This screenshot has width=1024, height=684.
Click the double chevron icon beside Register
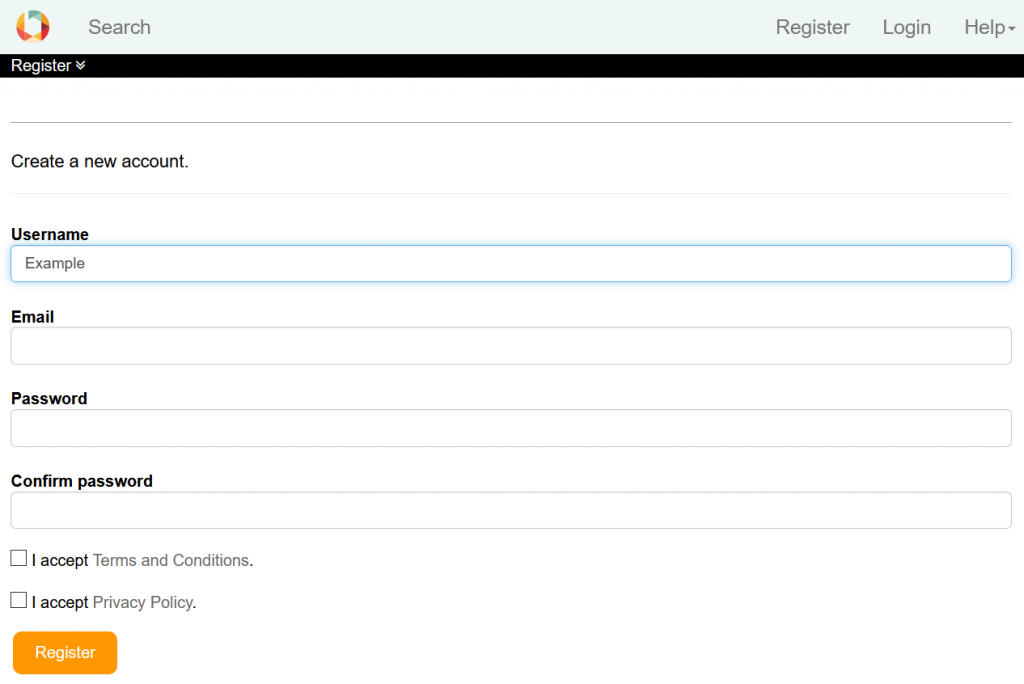click(81, 66)
